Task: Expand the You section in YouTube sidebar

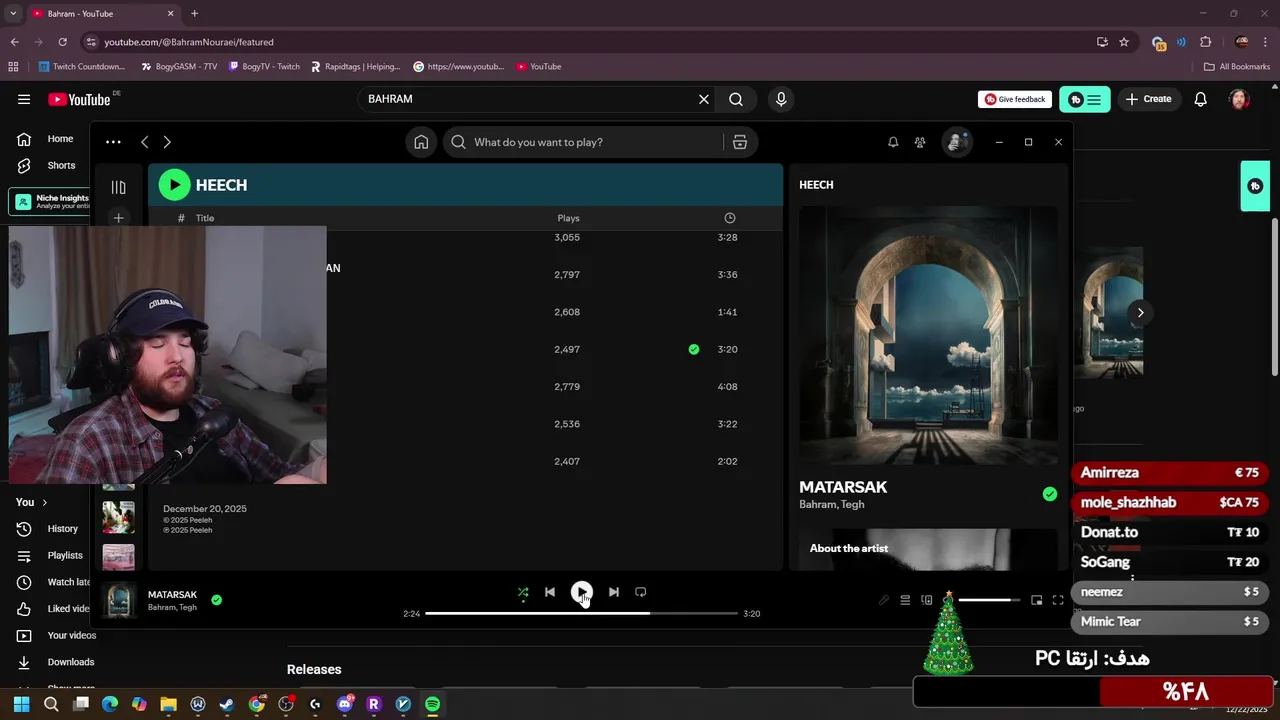Action: tap(32, 502)
